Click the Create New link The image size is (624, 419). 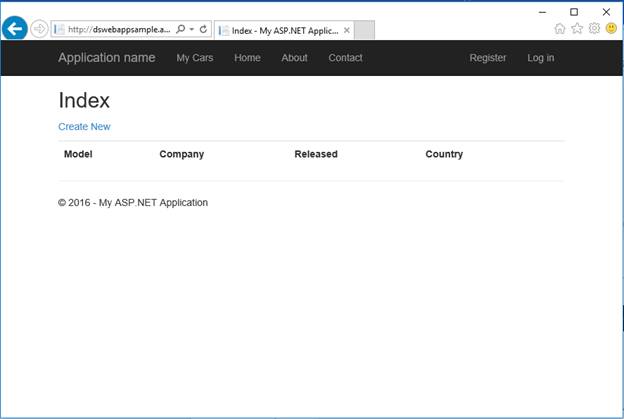84,127
